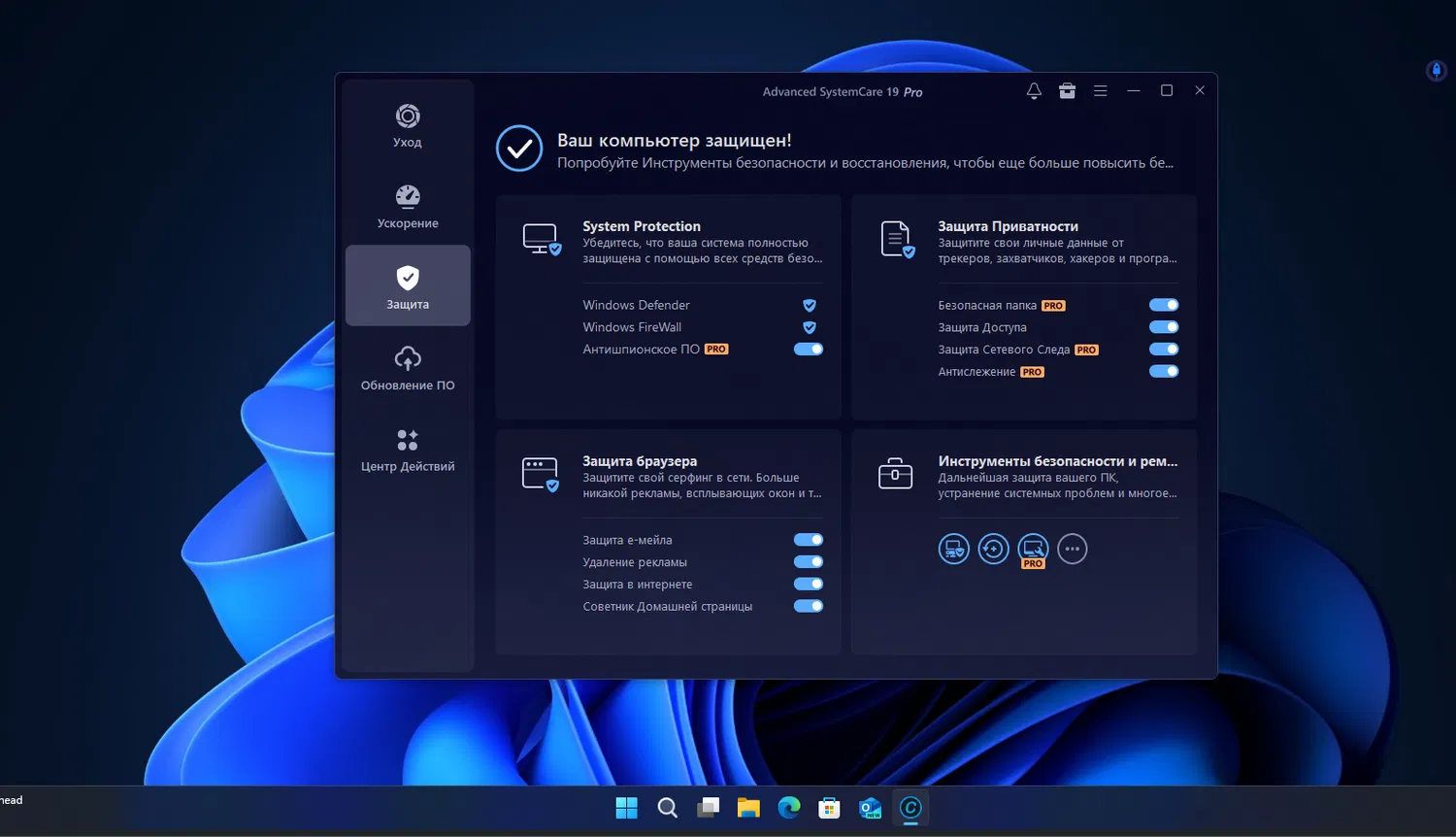Click the truncated security message text
The height and width of the screenshot is (837, 1456).
point(865,163)
